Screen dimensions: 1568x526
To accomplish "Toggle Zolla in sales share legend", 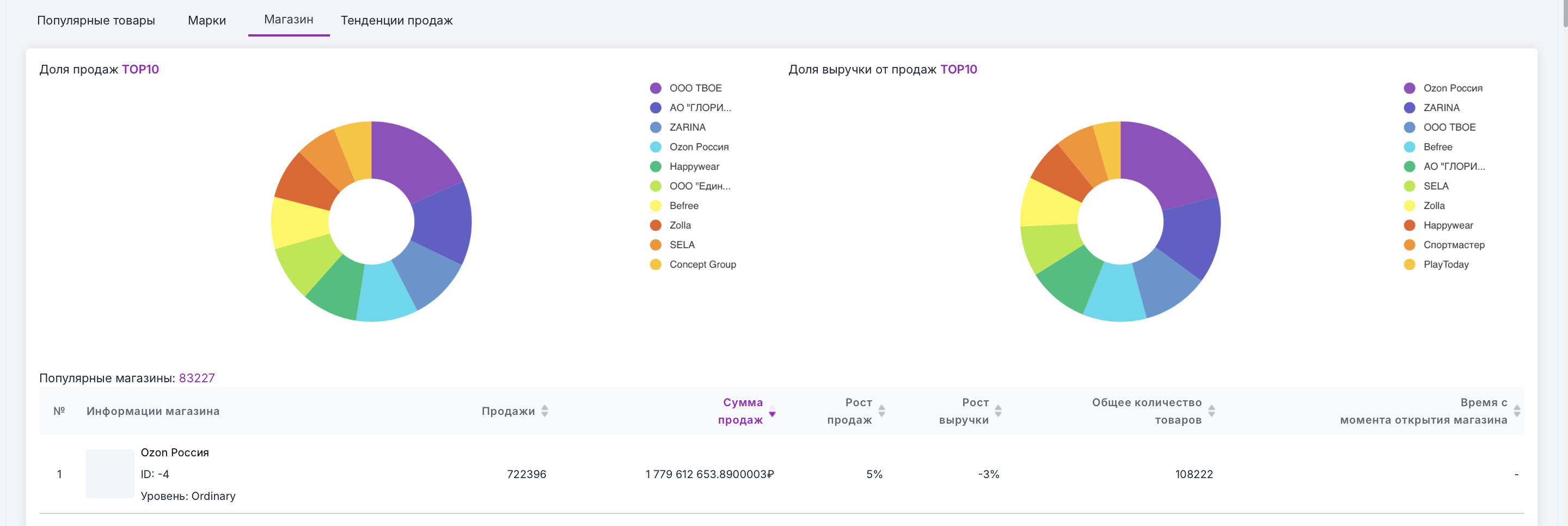I will click(671, 225).
